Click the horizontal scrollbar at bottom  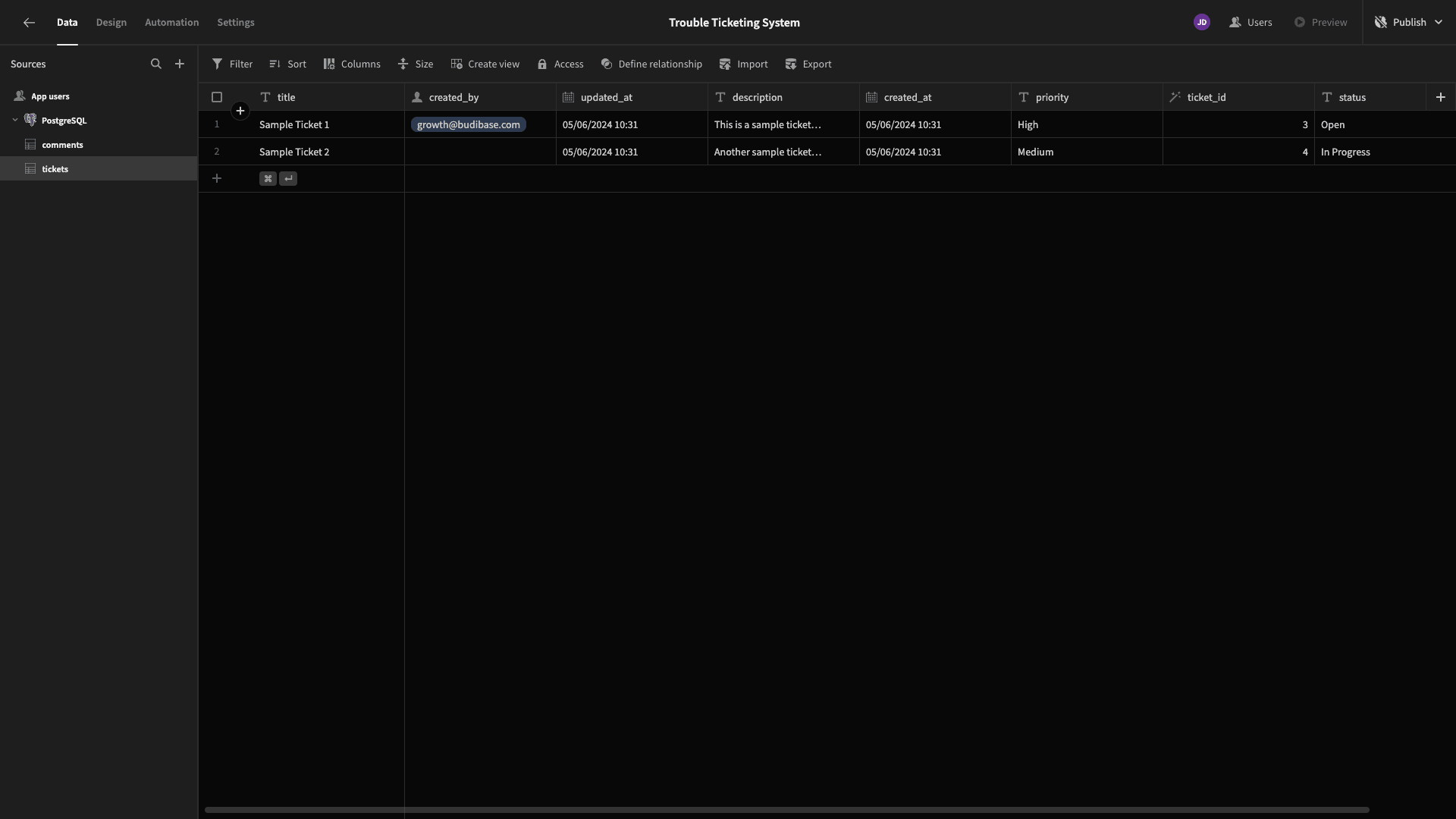point(787,810)
